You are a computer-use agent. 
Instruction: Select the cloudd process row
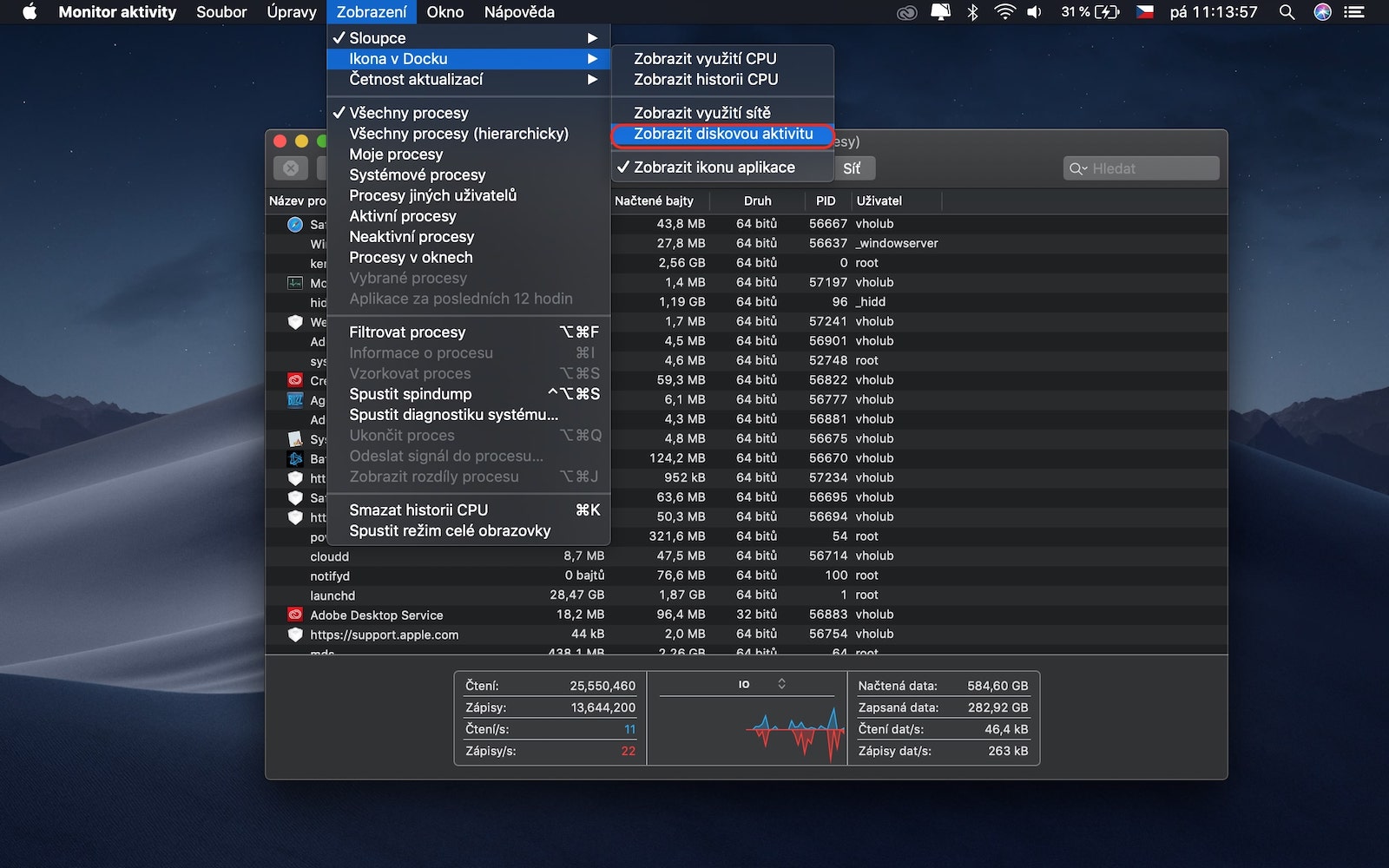(x=746, y=556)
